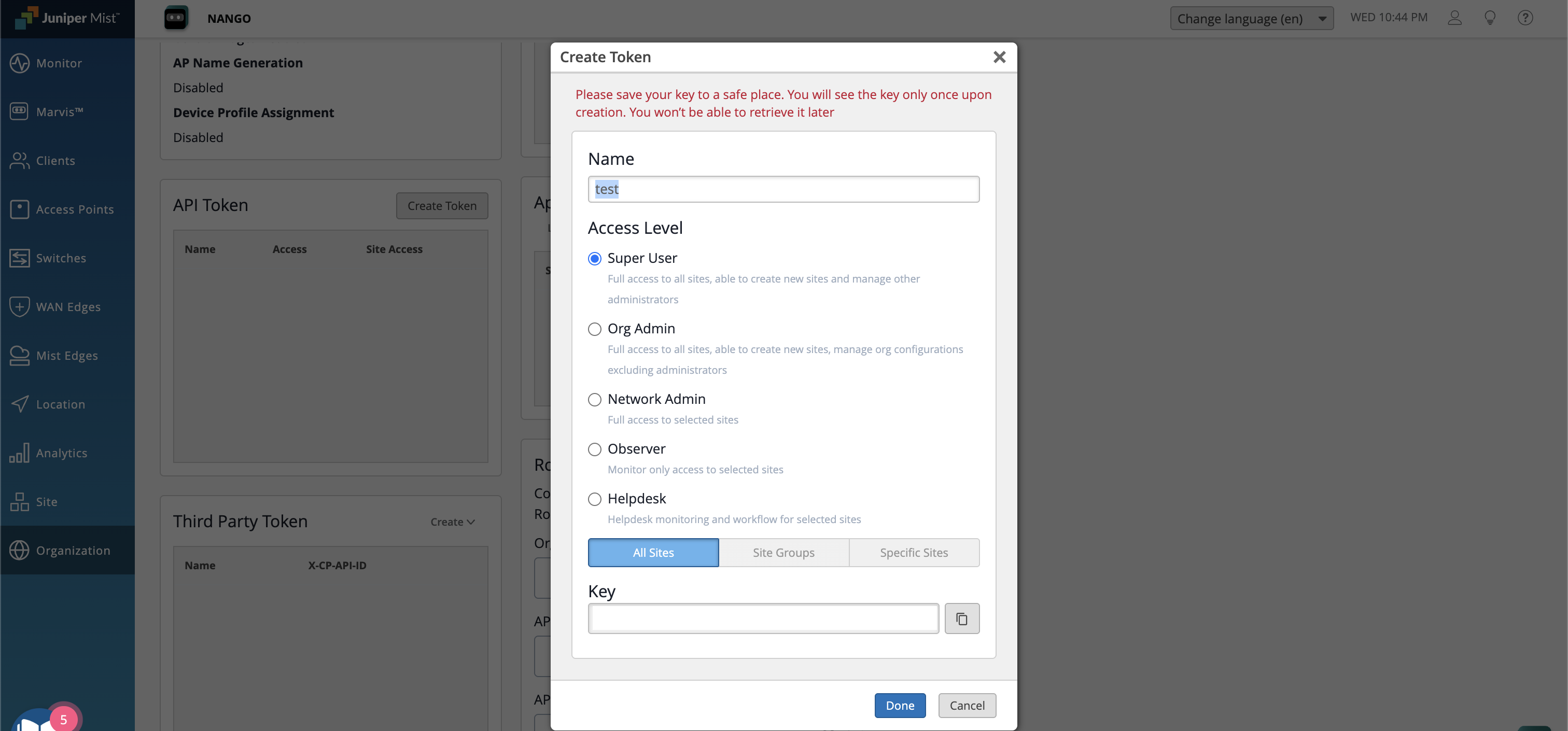Select Network Admin radio option
This screenshot has height=731, width=1568.
pyautogui.click(x=594, y=399)
